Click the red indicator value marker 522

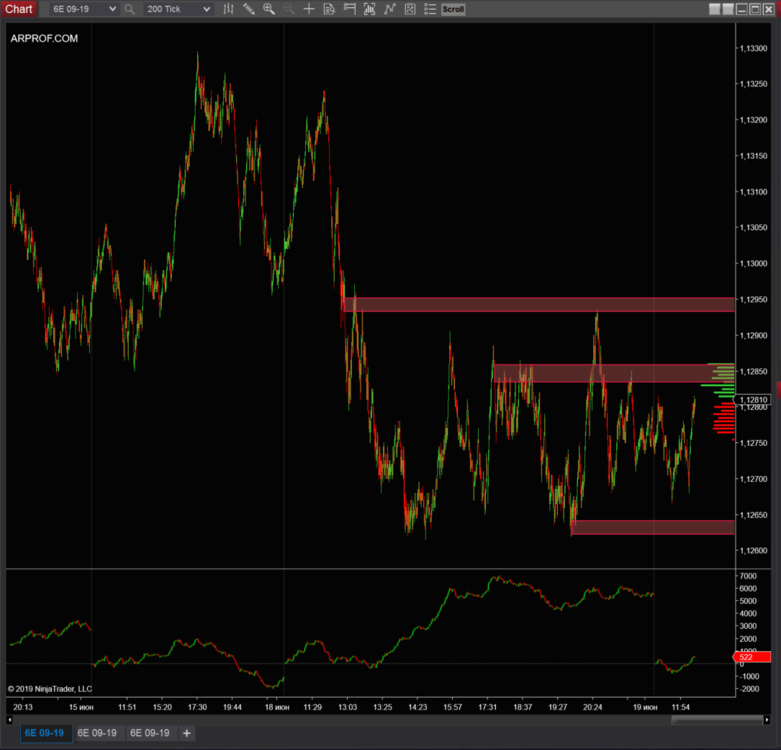point(752,657)
